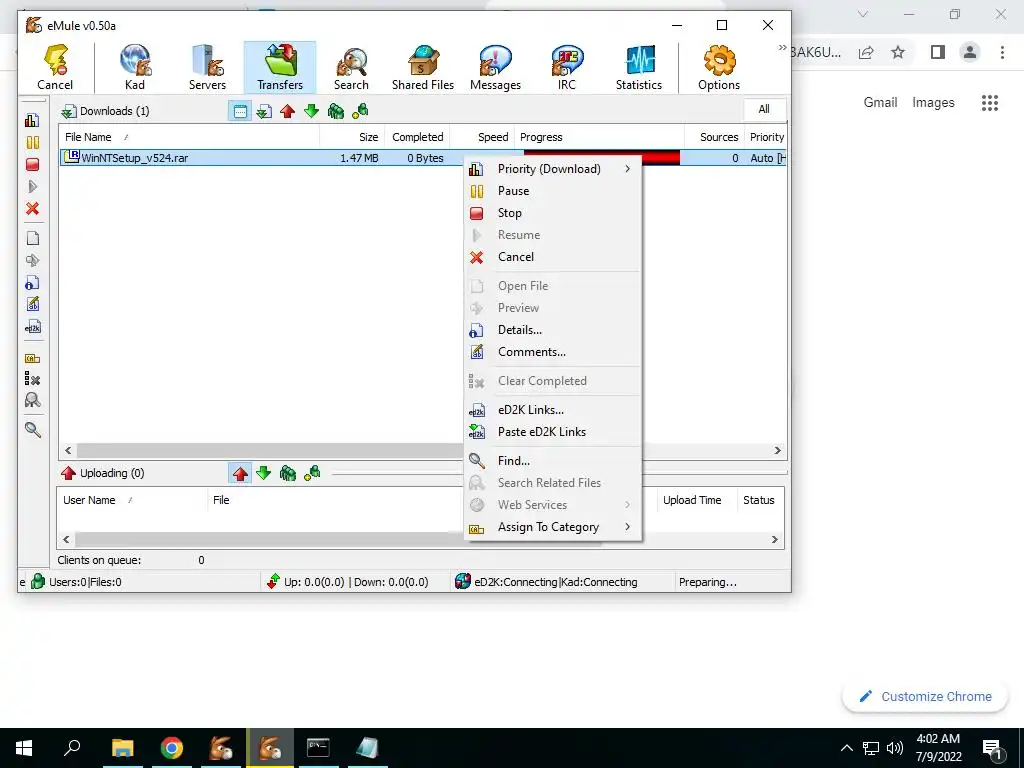The image size is (1024, 768).
Task: Open the Search window
Action: pyautogui.click(x=351, y=67)
